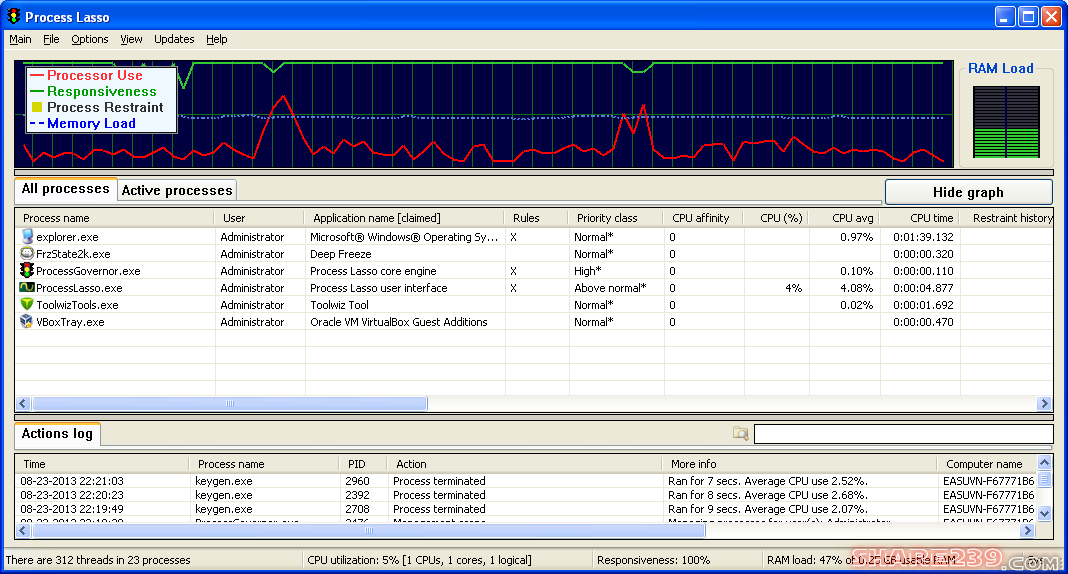Sort actions log by More info column

click(798, 464)
